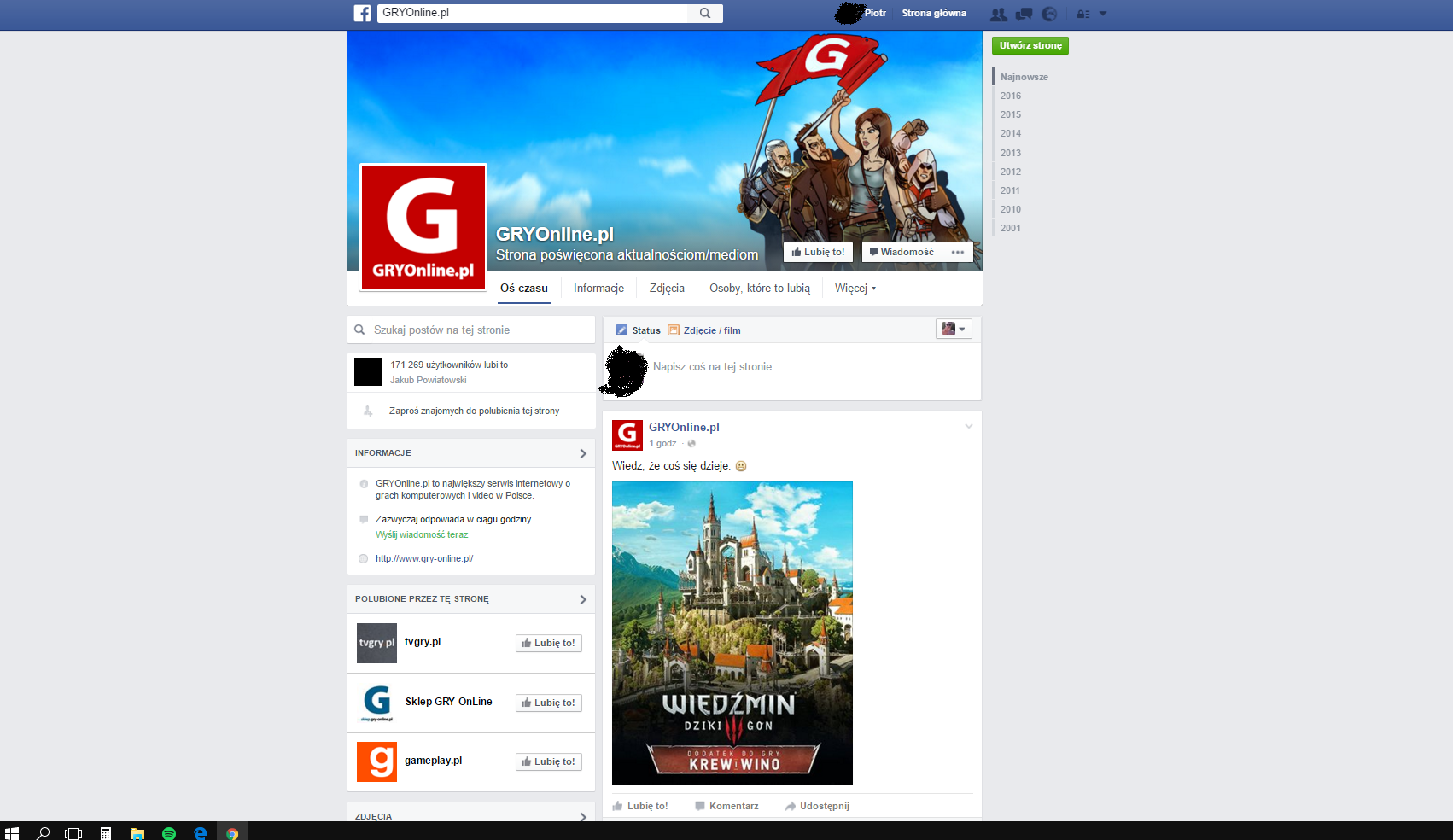Image resolution: width=1453 pixels, height=840 pixels.
Task: Open the GRYOnline.pl post author name link
Action: [x=684, y=427]
